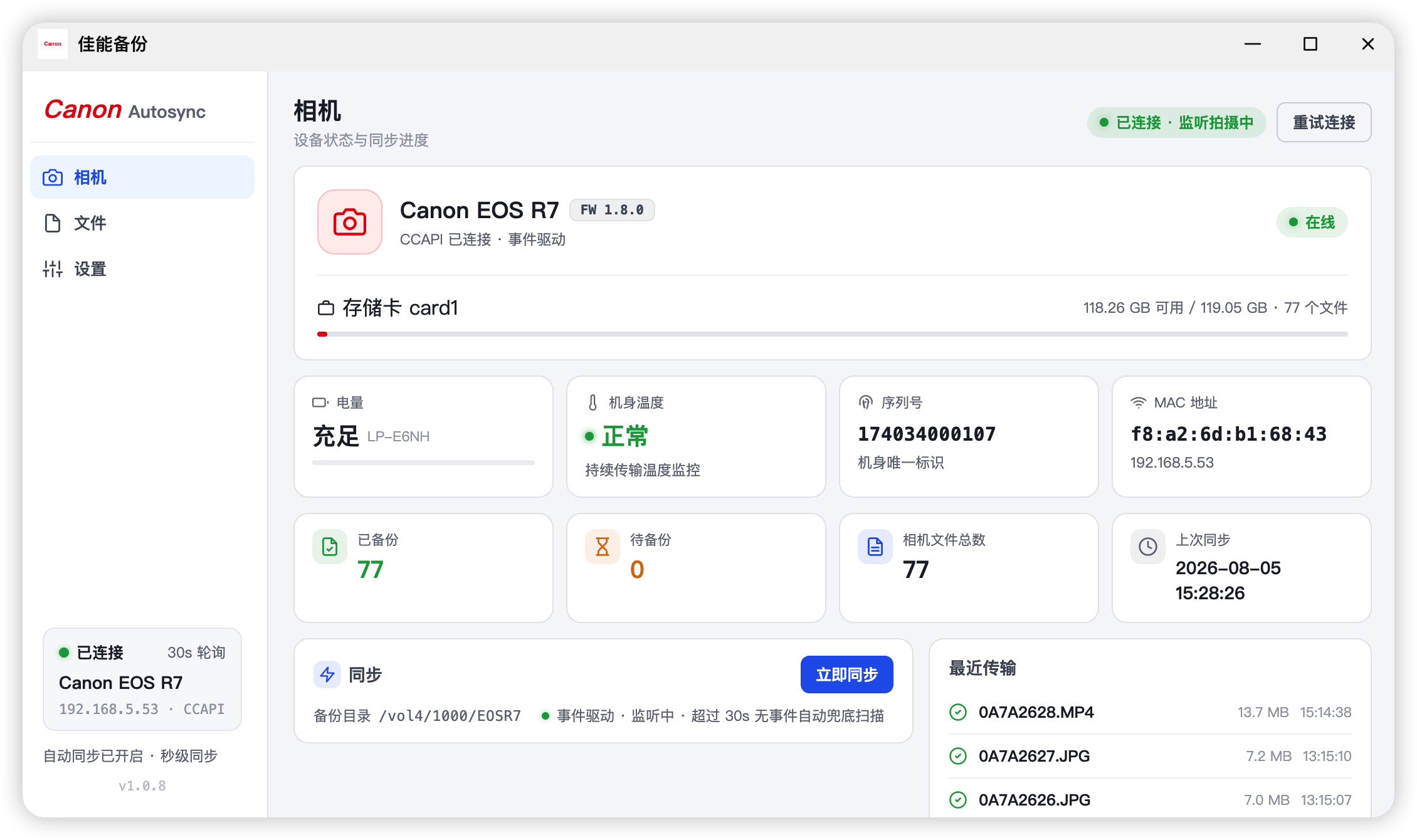Viewport: 1417px width, 840px height.
Task: Click the 13.7 MB size of 0A7A2628.MP4
Action: 1263,712
